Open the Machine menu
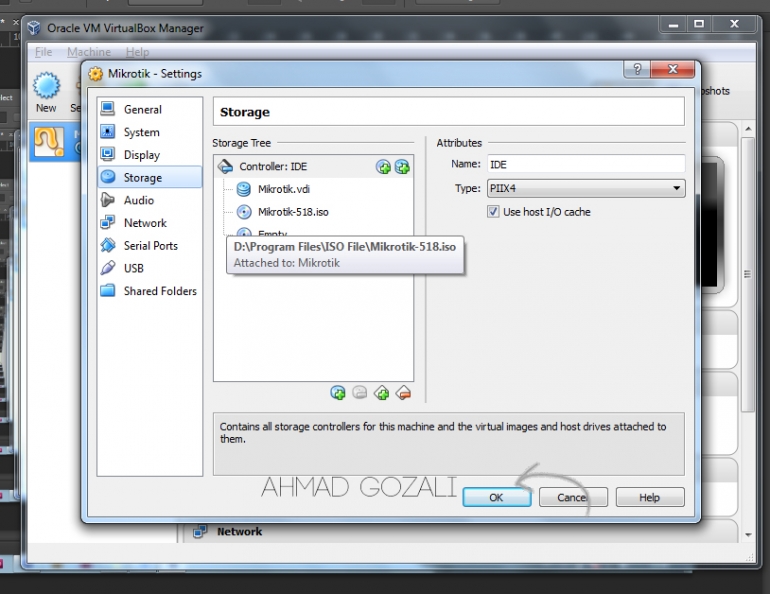The height and width of the screenshot is (594, 770). [x=89, y=52]
